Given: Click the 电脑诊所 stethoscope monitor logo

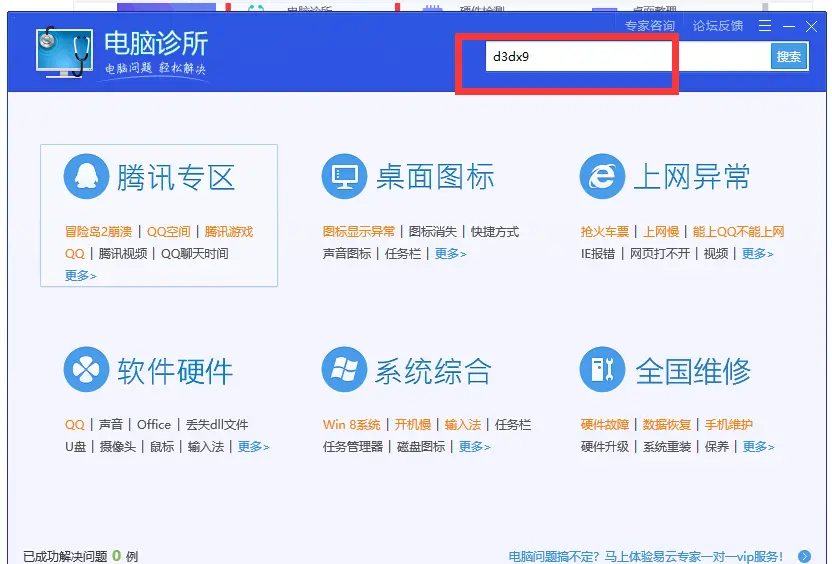Looking at the screenshot, I should coord(65,52).
